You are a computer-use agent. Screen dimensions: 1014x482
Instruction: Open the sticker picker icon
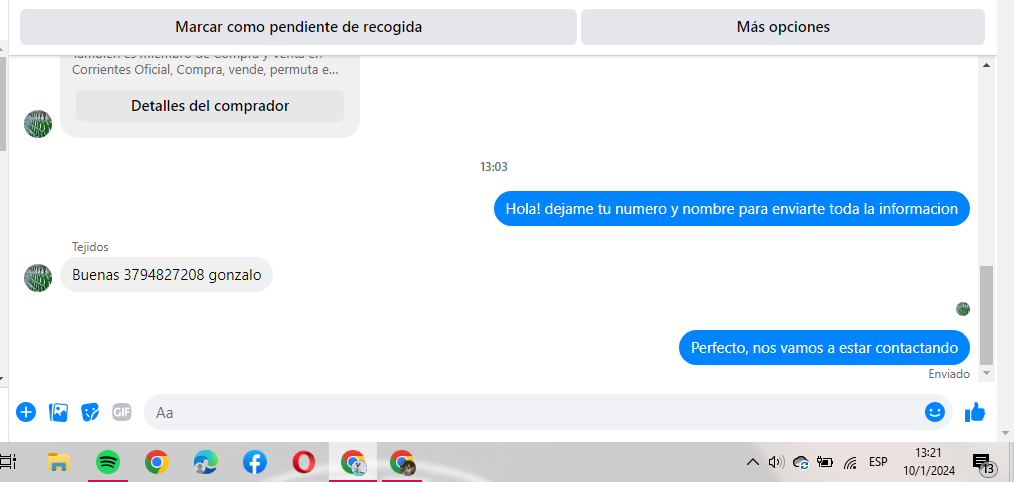point(90,412)
